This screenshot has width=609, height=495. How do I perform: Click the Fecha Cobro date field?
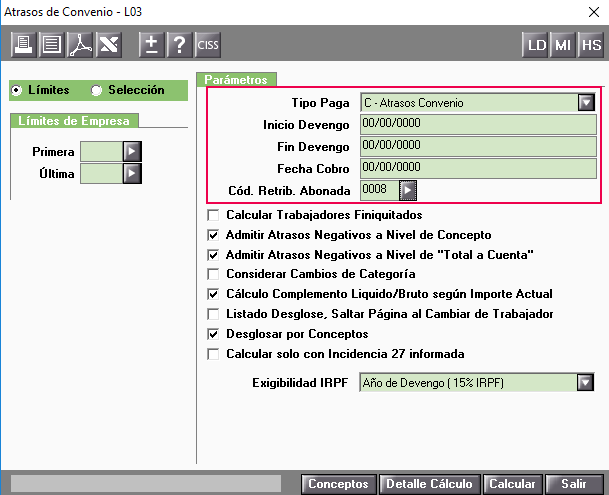pos(478,168)
